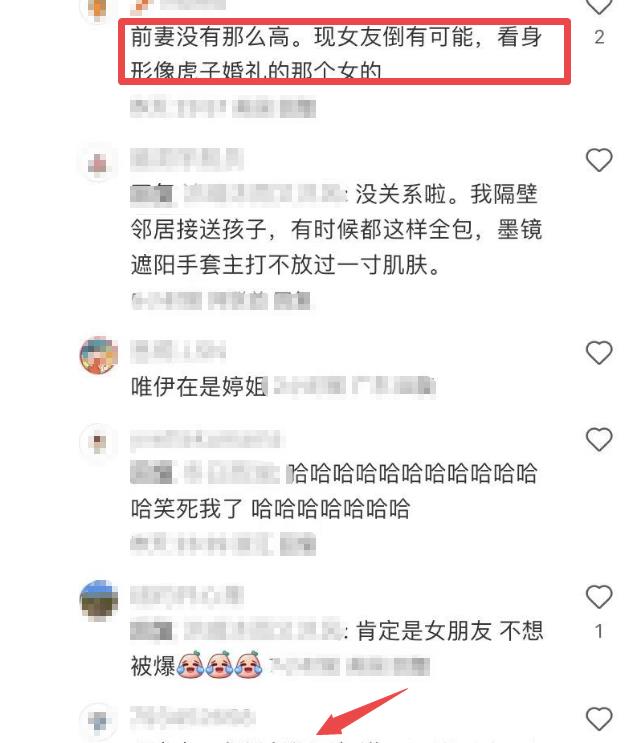The width and height of the screenshot is (630, 743).
Task: Like the red-boxed 前妻没有那么高 comment
Action: (599, 6)
